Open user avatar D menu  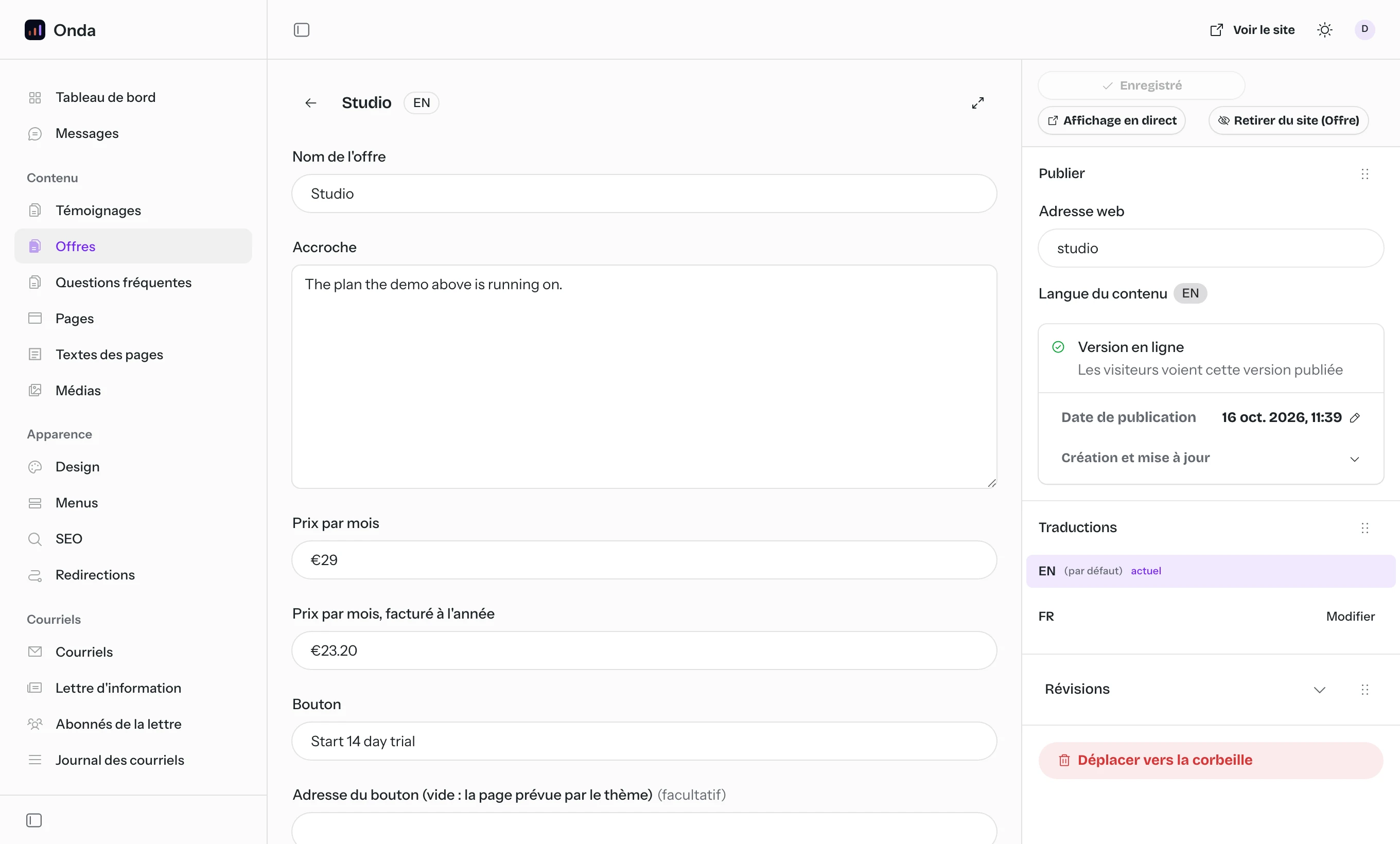point(1364,29)
